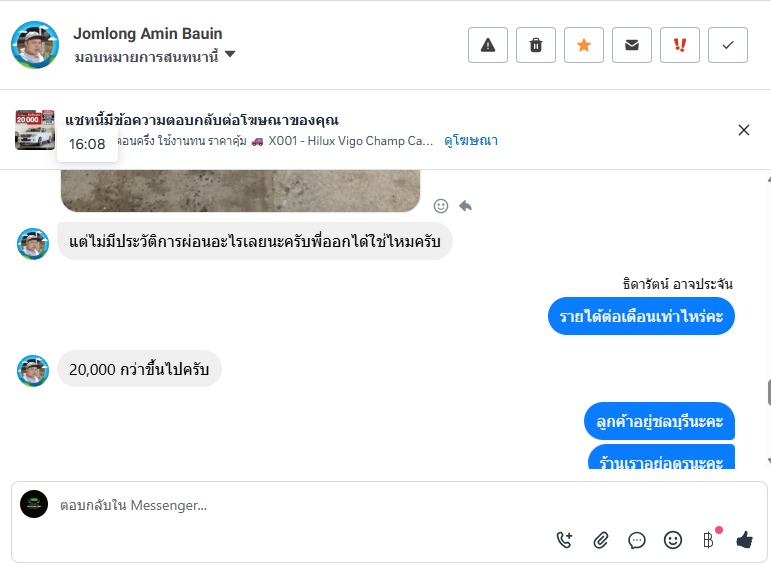
Task: Click the ad thumbnail image
Action: (x=35, y=130)
